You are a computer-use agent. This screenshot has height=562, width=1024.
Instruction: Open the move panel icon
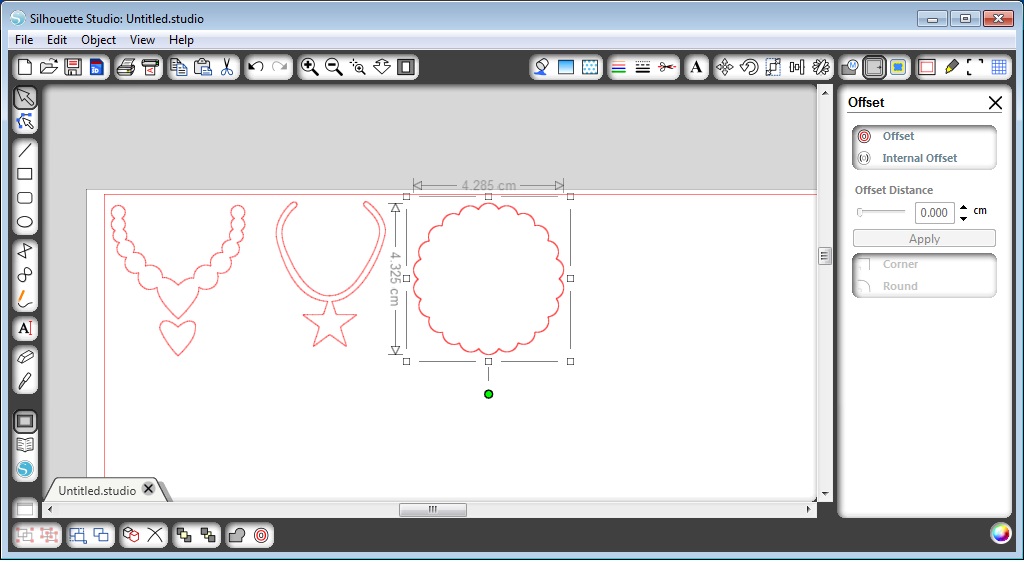click(725, 67)
